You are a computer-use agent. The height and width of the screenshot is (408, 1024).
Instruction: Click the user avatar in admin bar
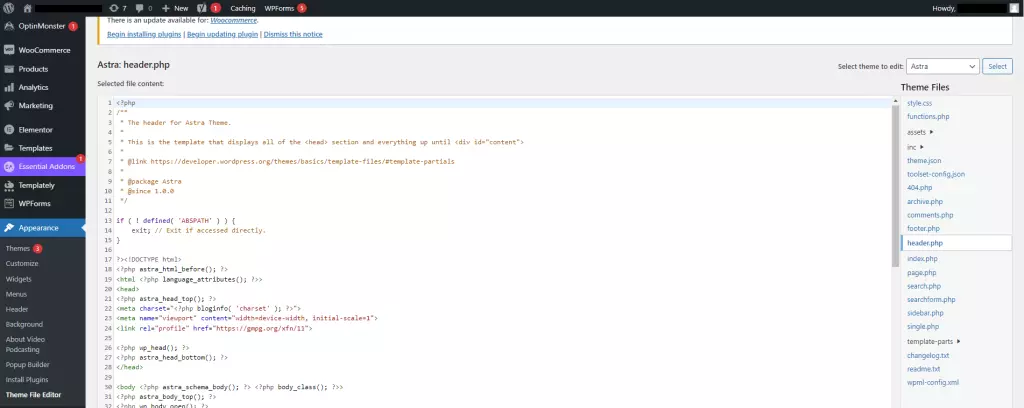[x=1013, y=8]
